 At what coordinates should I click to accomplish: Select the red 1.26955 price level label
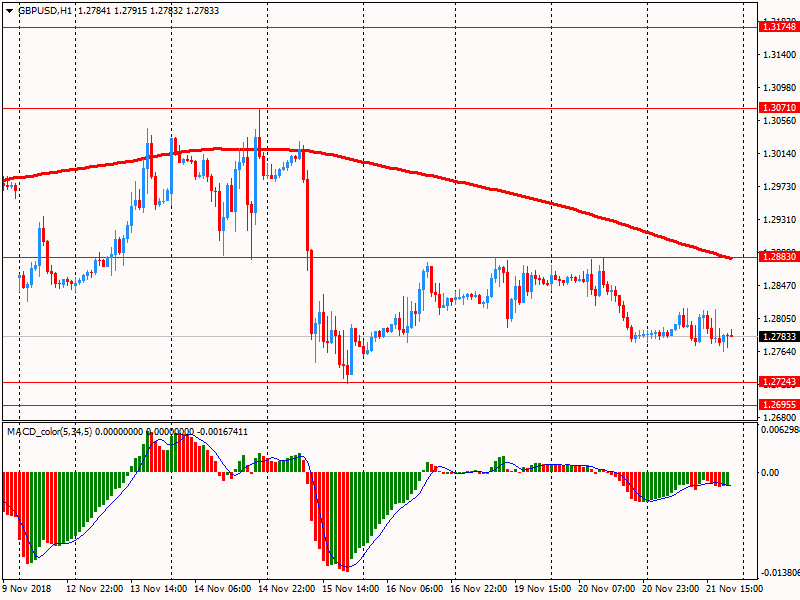click(778, 405)
